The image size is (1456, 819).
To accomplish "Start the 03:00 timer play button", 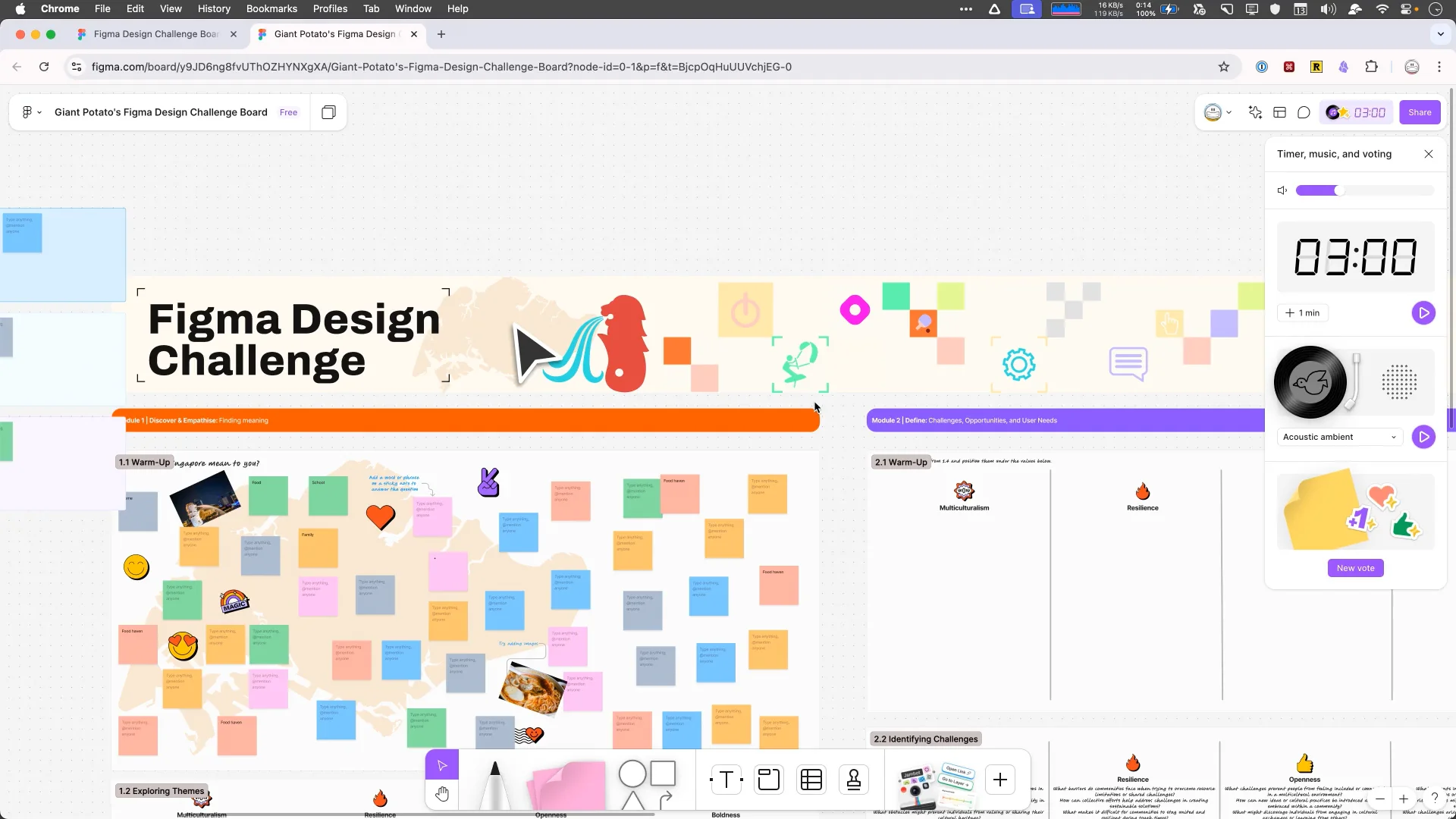I will point(1423,312).
